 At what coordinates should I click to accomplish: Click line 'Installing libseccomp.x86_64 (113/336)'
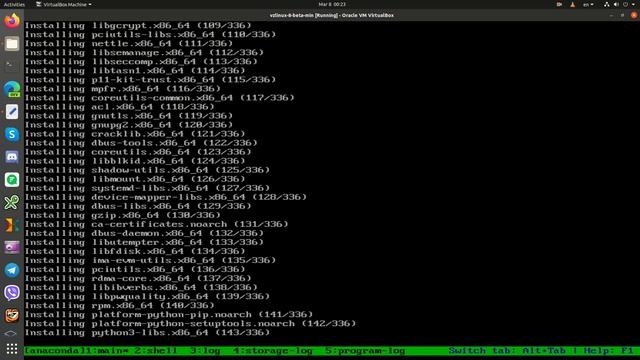click(x=141, y=62)
